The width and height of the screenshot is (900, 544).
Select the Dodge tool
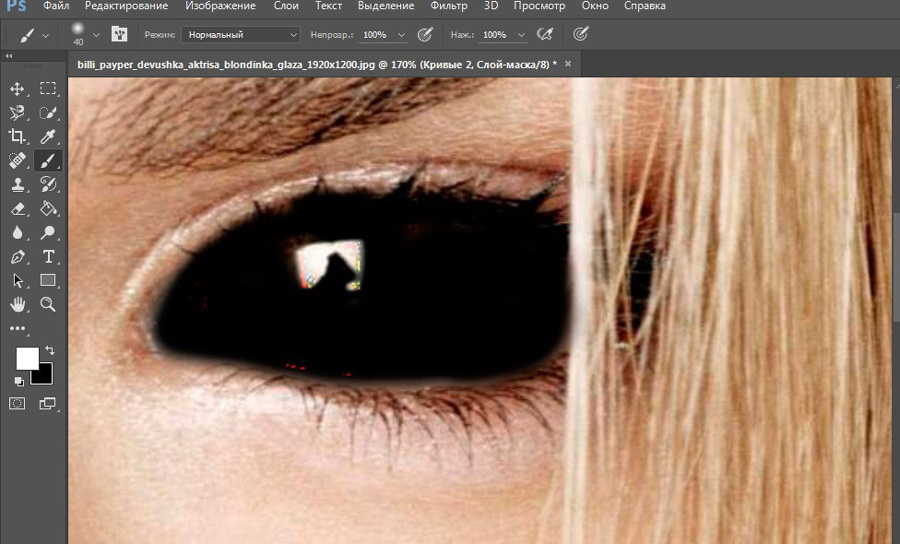48,233
